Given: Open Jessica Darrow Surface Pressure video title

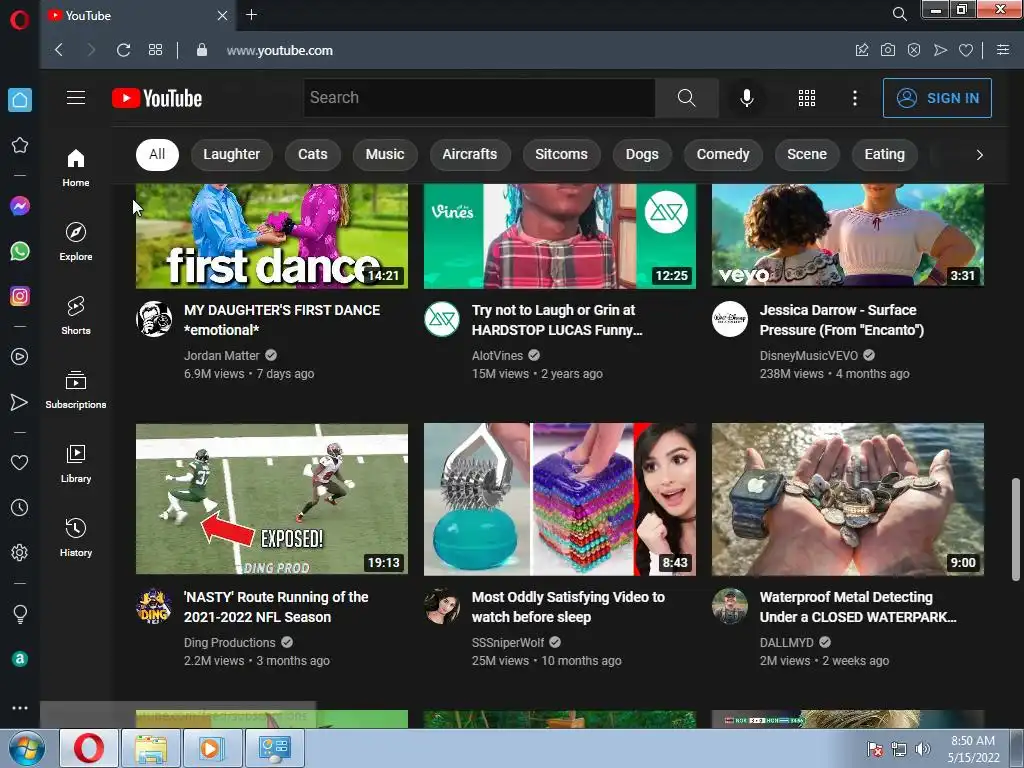Looking at the screenshot, I should 842,320.
